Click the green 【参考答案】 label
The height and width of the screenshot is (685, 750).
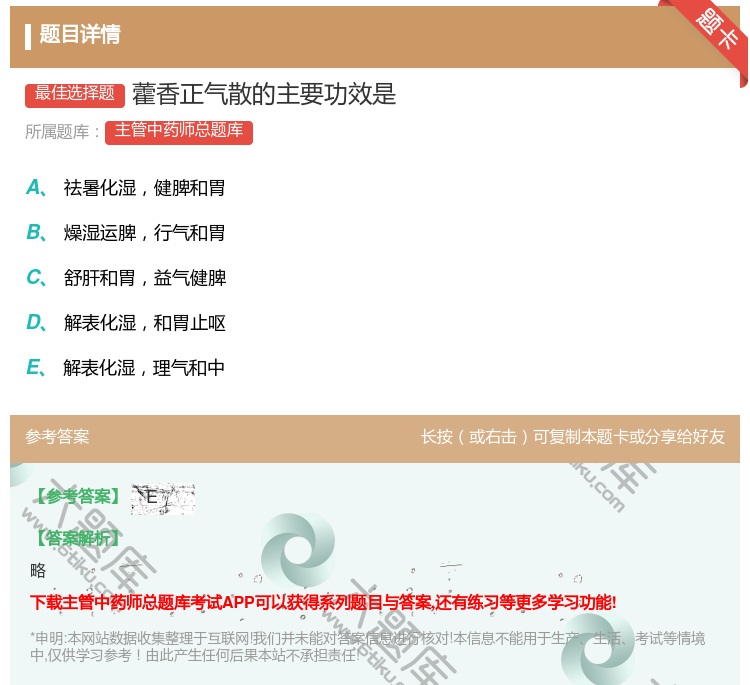[76, 496]
